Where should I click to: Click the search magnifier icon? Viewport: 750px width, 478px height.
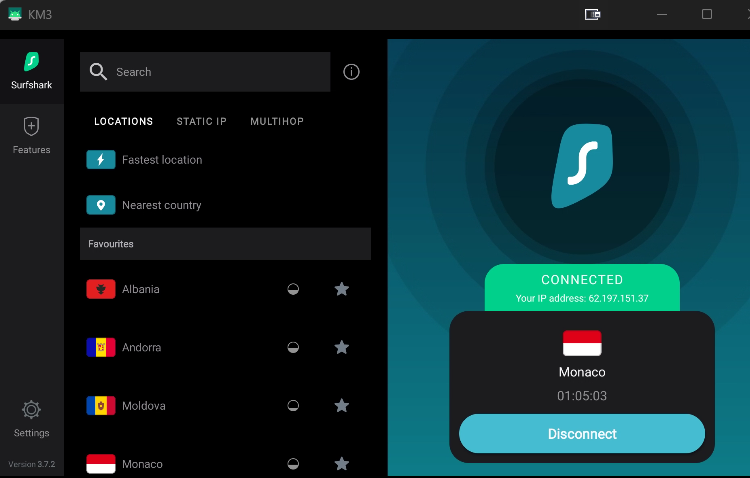point(98,72)
